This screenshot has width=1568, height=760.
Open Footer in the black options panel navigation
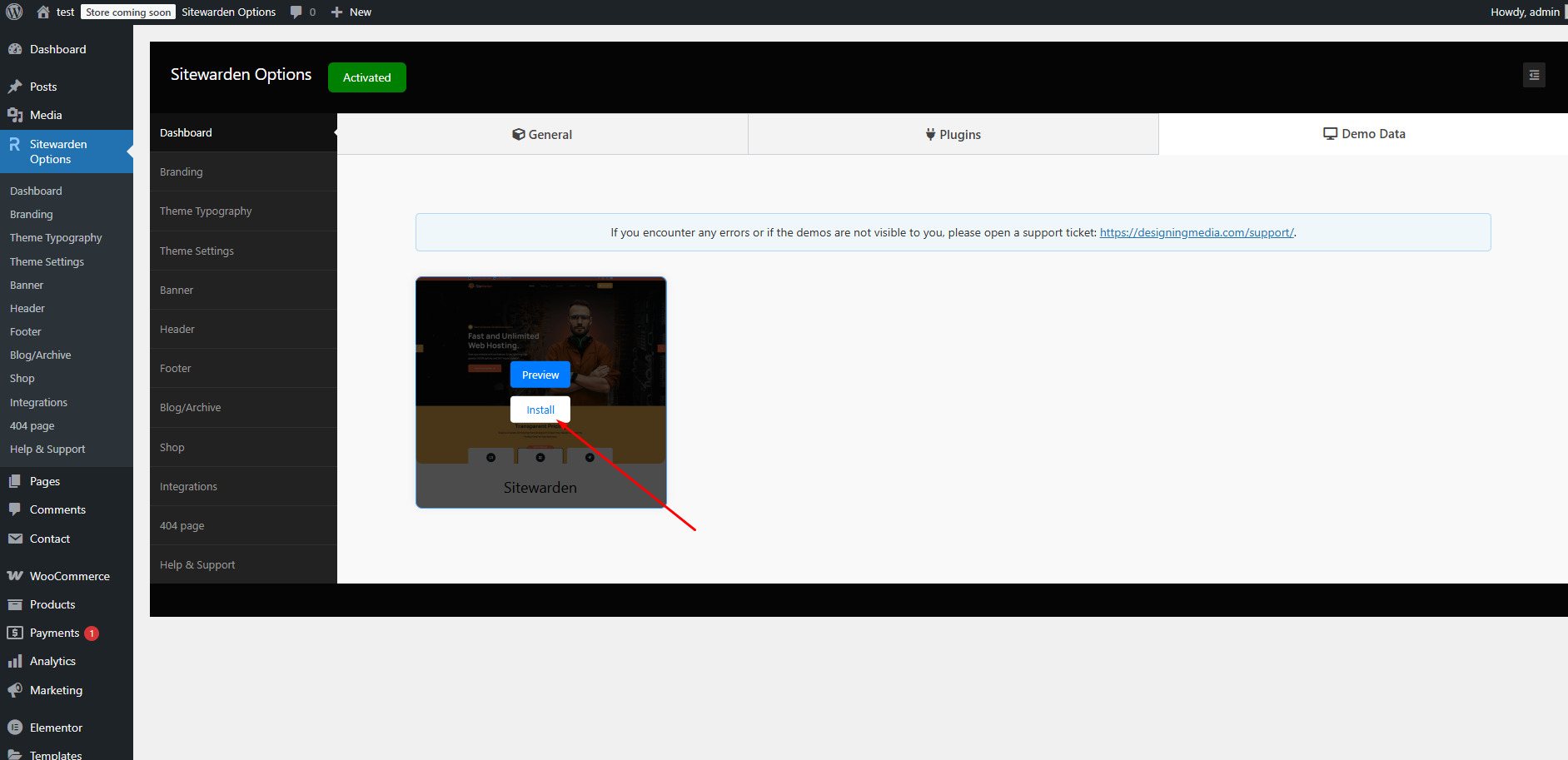tap(243, 368)
